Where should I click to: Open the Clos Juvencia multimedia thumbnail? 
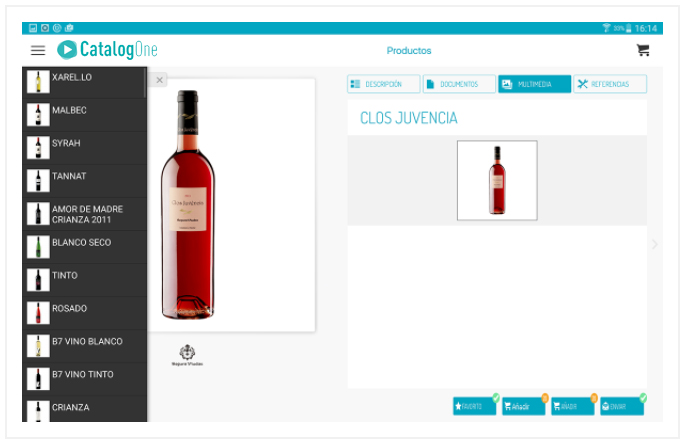pyautogui.click(x=497, y=180)
